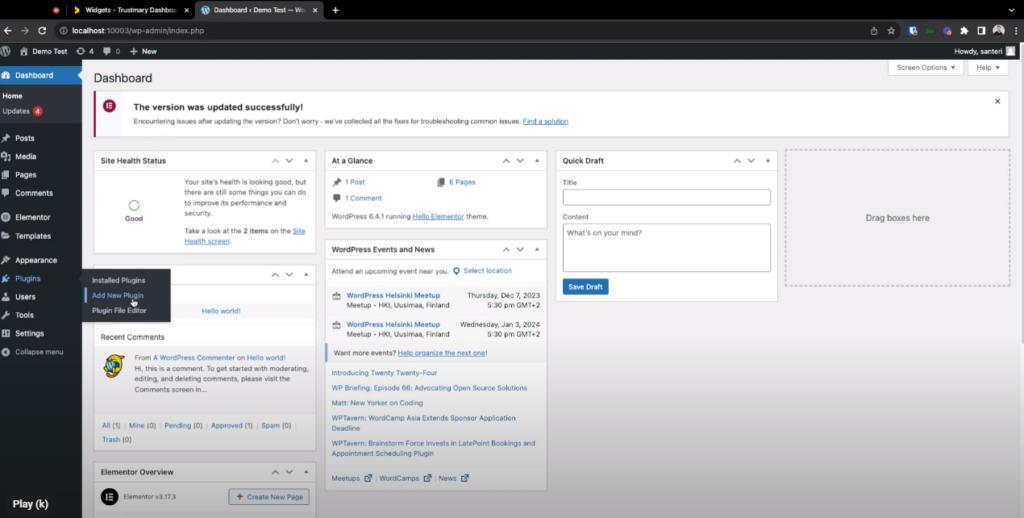Go to Updates with 4 badge
The width and height of the screenshot is (1024, 518).
[x=22, y=111]
